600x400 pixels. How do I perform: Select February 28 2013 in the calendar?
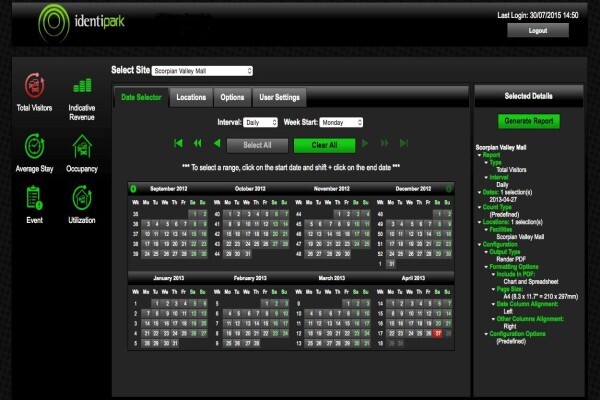(256, 343)
